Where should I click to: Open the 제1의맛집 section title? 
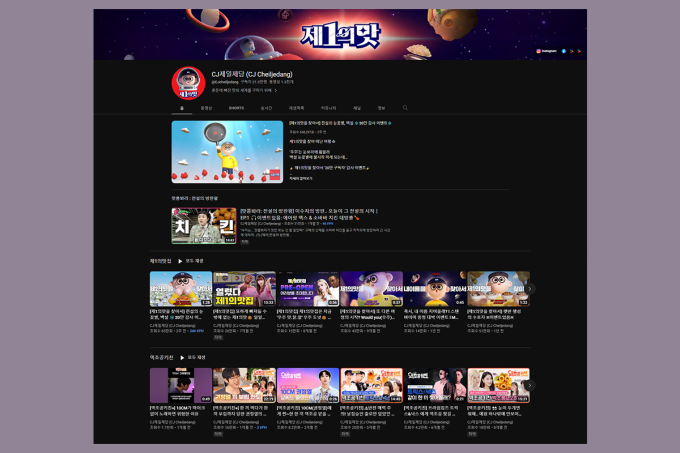coord(160,261)
